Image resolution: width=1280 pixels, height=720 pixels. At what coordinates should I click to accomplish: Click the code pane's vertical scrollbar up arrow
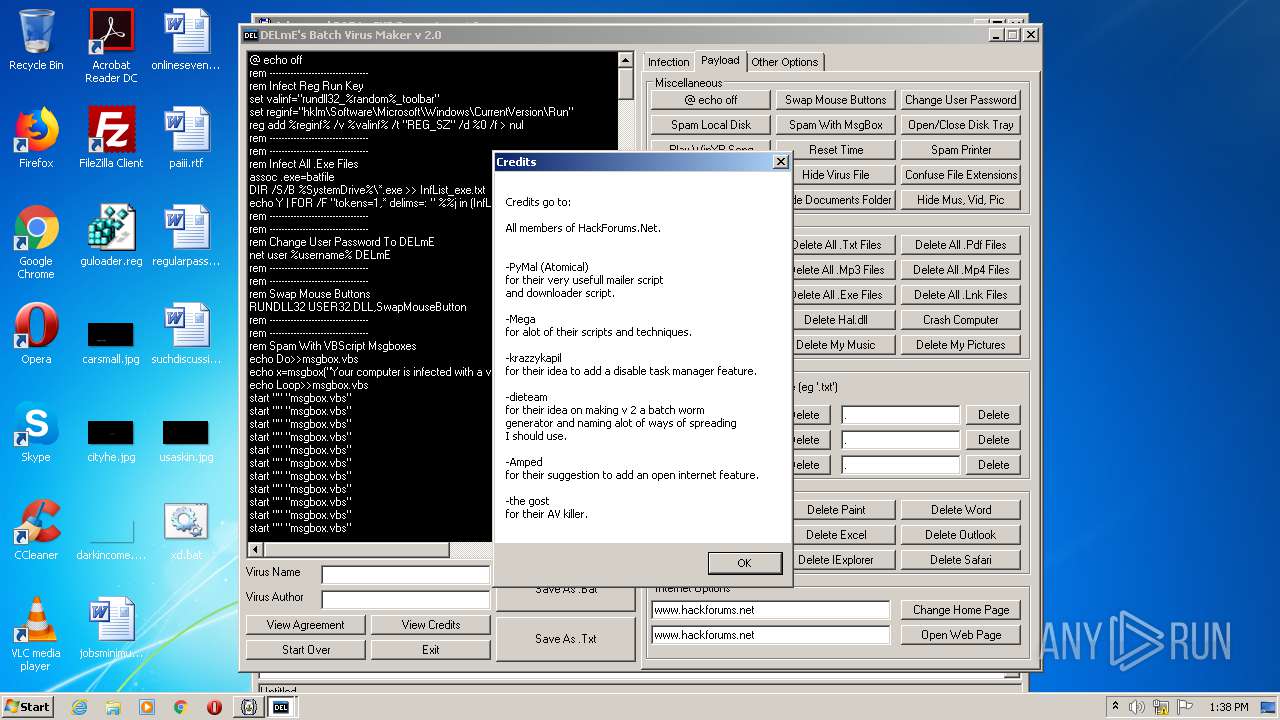[626, 60]
